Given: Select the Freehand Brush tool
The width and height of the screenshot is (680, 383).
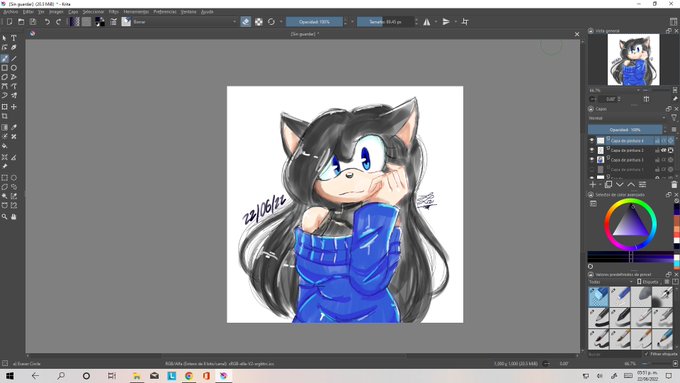Looking at the screenshot, I should (x=4, y=59).
